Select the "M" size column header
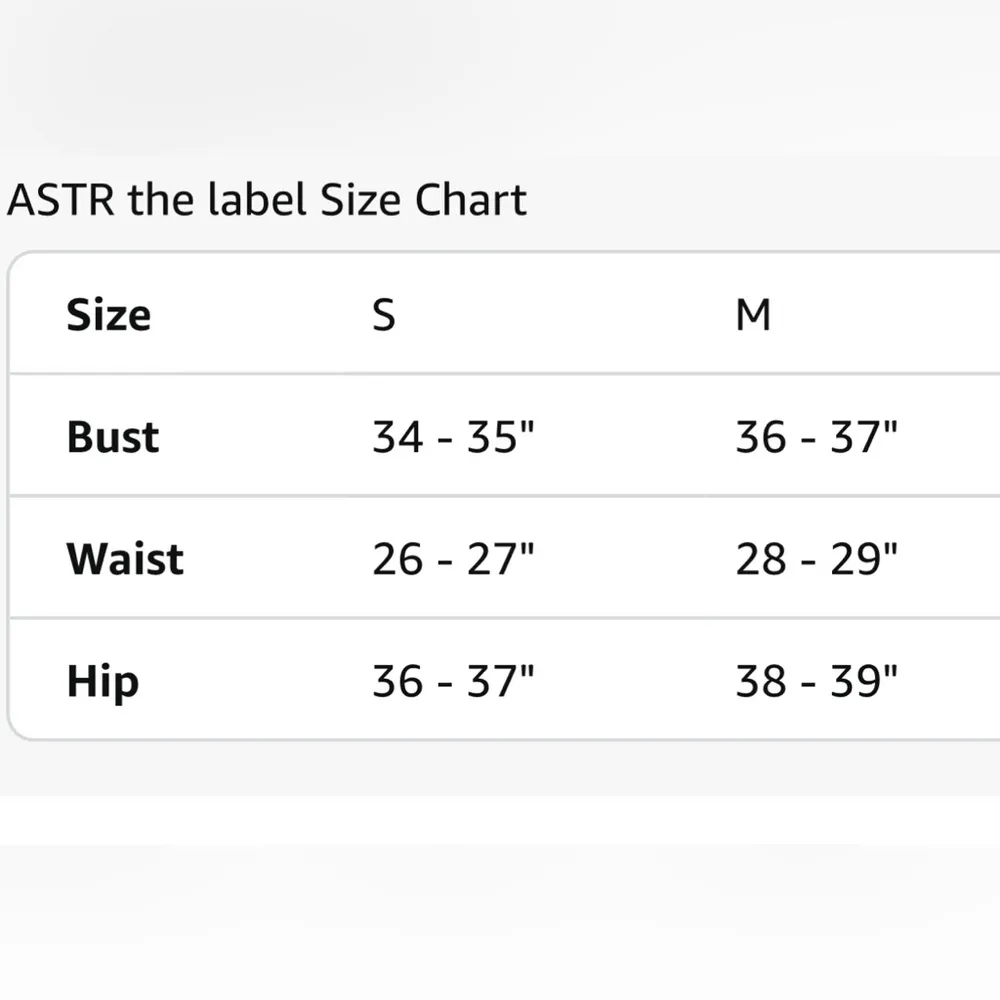This screenshot has width=1000, height=1000. point(753,315)
